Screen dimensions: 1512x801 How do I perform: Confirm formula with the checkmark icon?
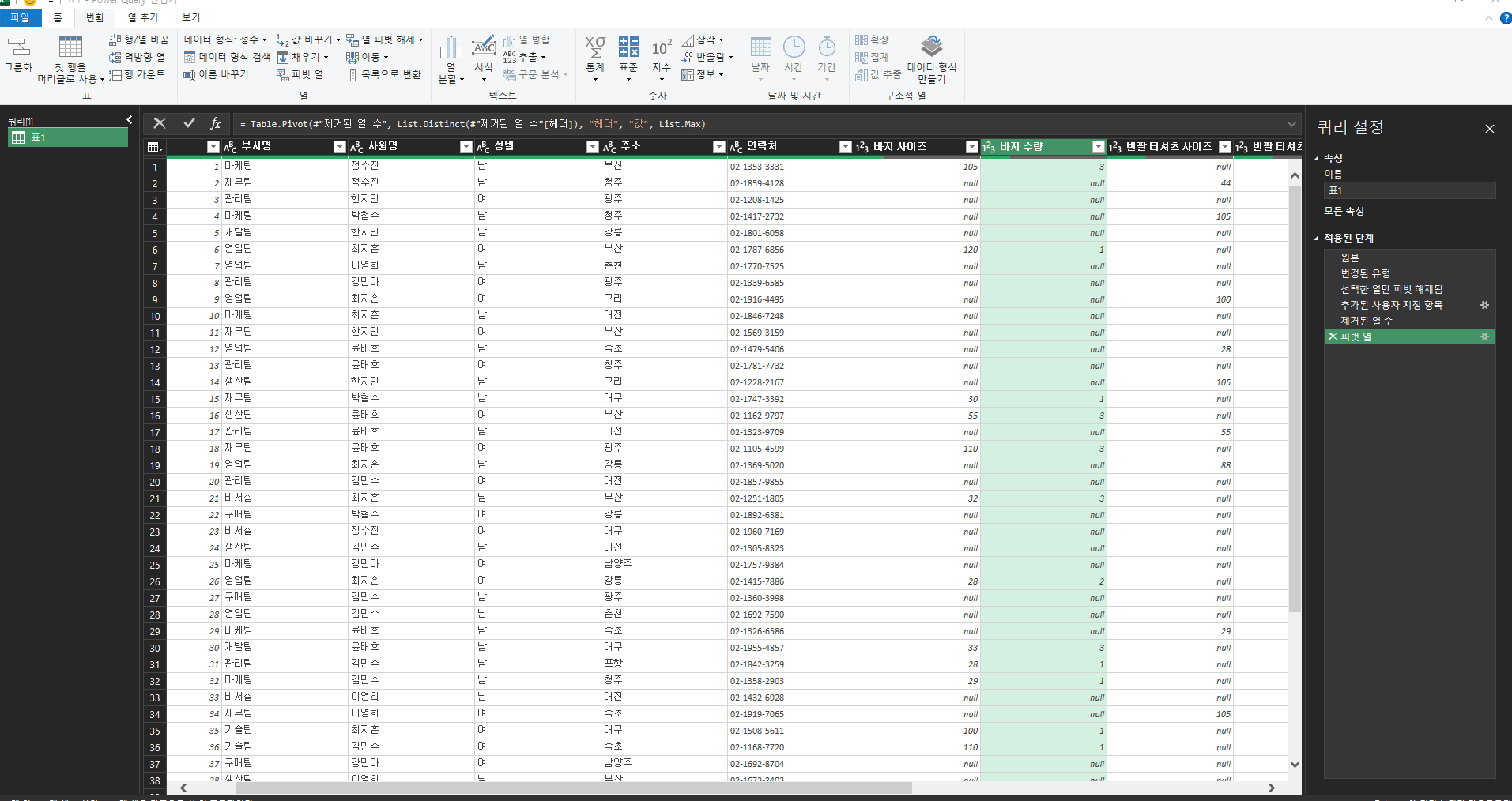(x=189, y=123)
